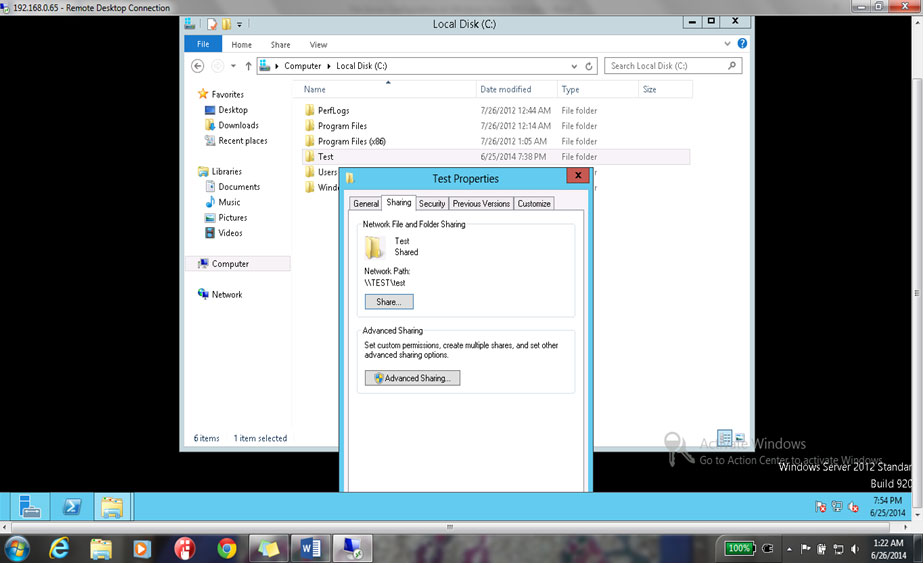Image resolution: width=924 pixels, height=565 pixels.
Task: Expand Computer breadcrumb arrow in address bar
Action: [x=328, y=66]
